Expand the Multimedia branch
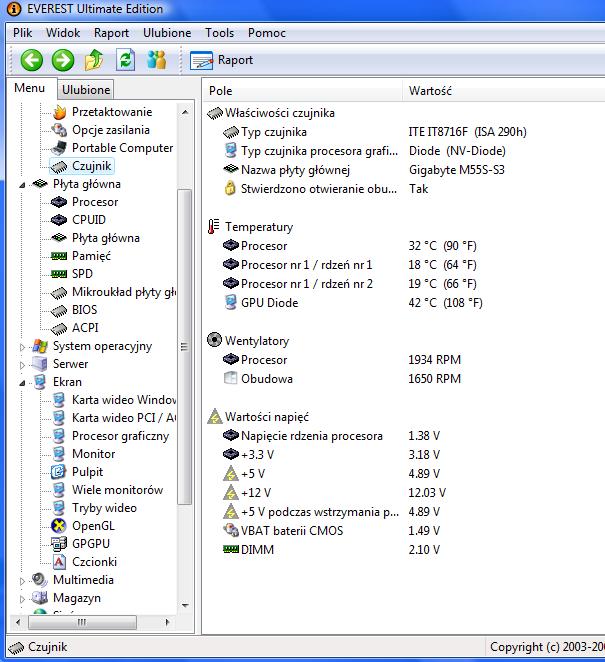Screen dimensions: 605x662 (x=22, y=581)
